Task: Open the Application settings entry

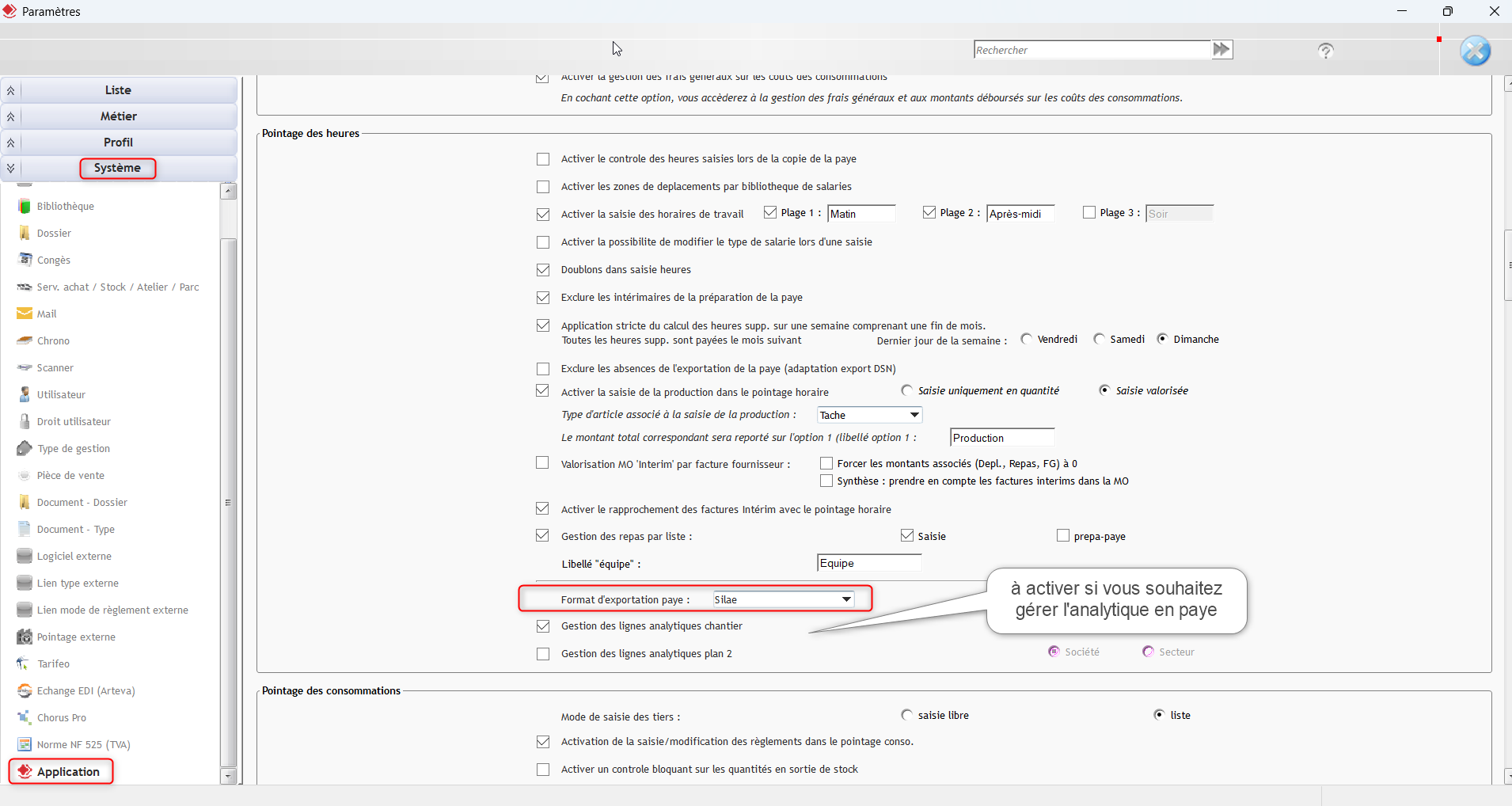Action: click(x=68, y=772)
